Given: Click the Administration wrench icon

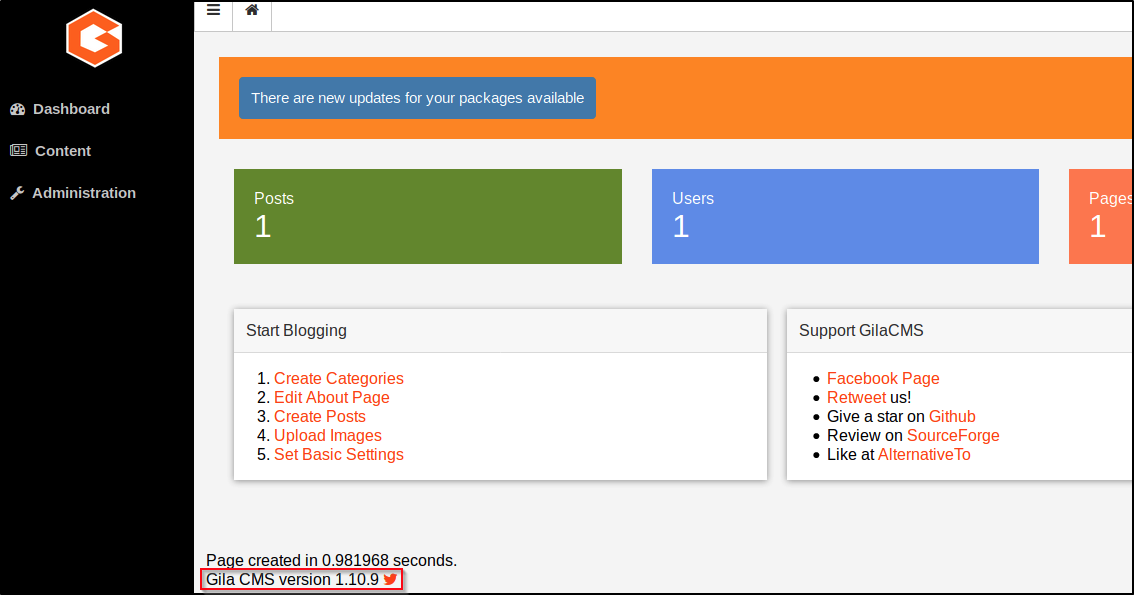Looking at the screenshot, I should 17,193.
